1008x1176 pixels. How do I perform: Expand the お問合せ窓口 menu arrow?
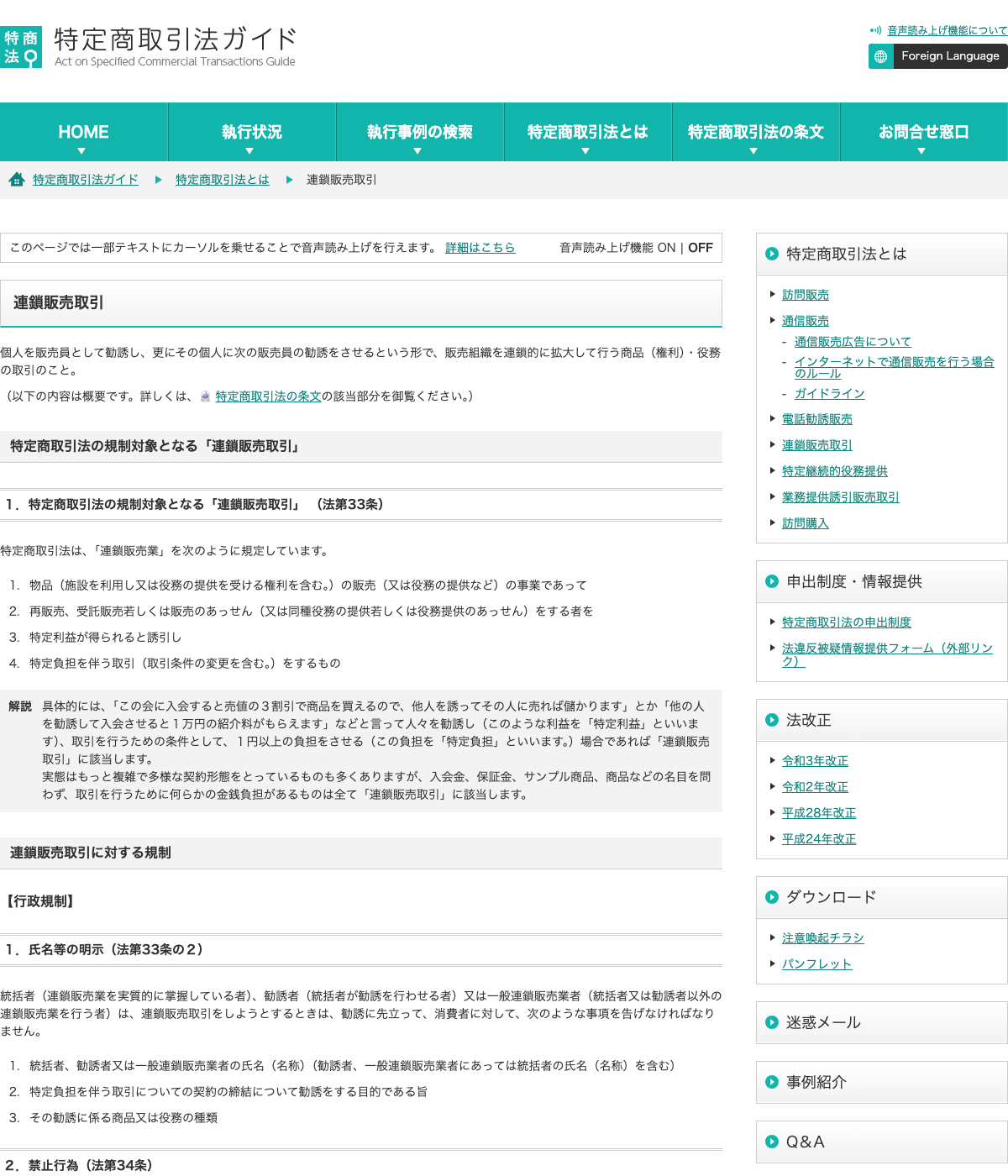921,151
